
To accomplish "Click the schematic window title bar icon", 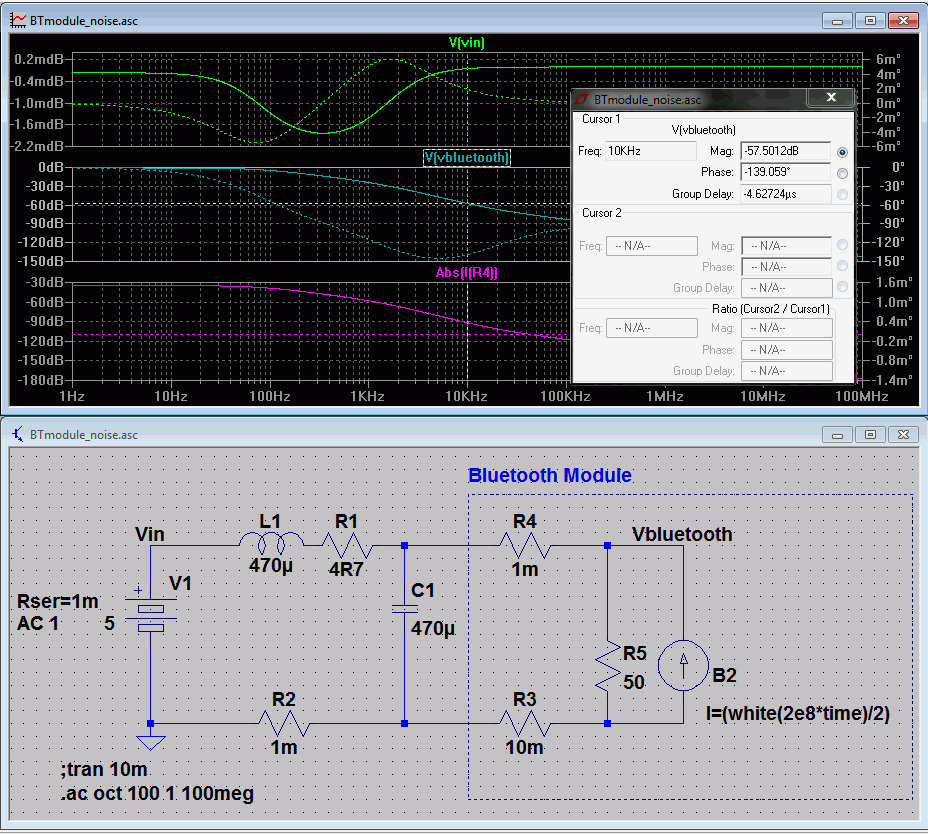I will [x=18, y=435].
